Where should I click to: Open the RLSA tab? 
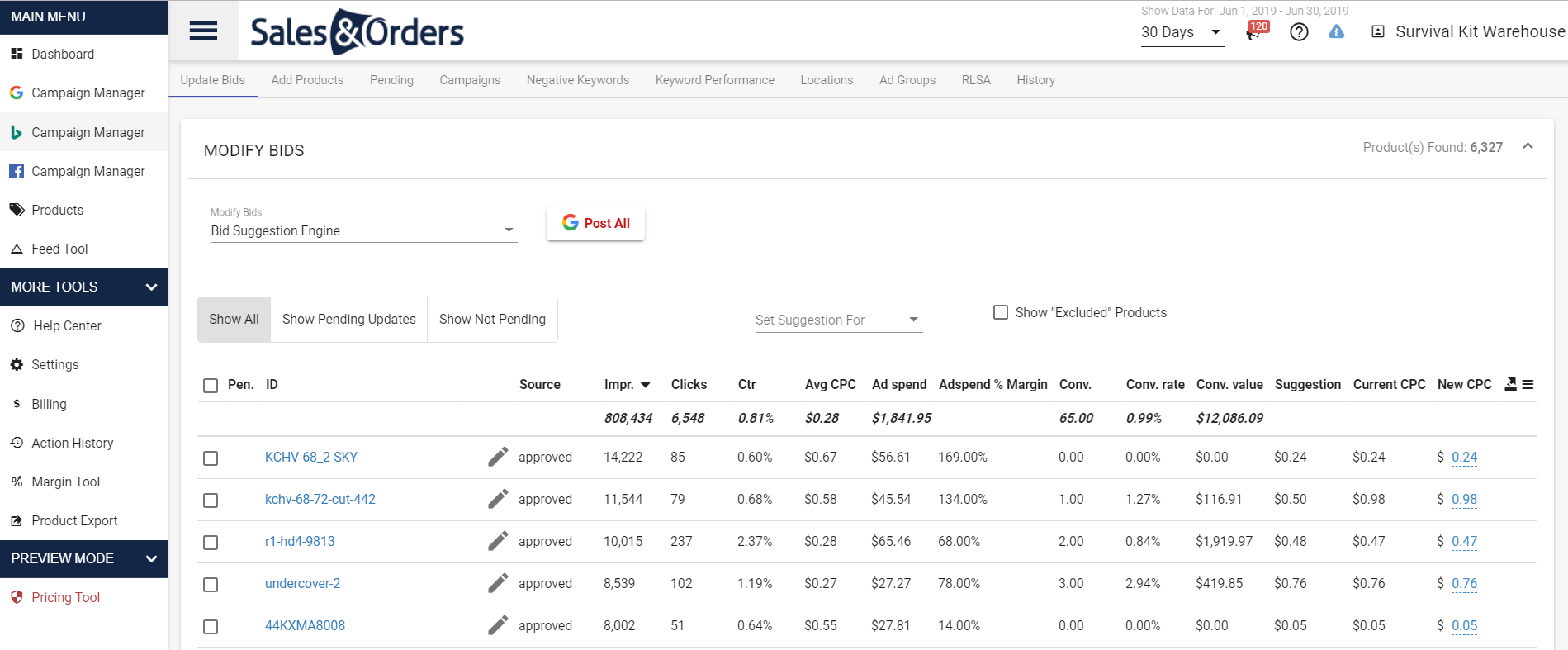click(976, 80)
